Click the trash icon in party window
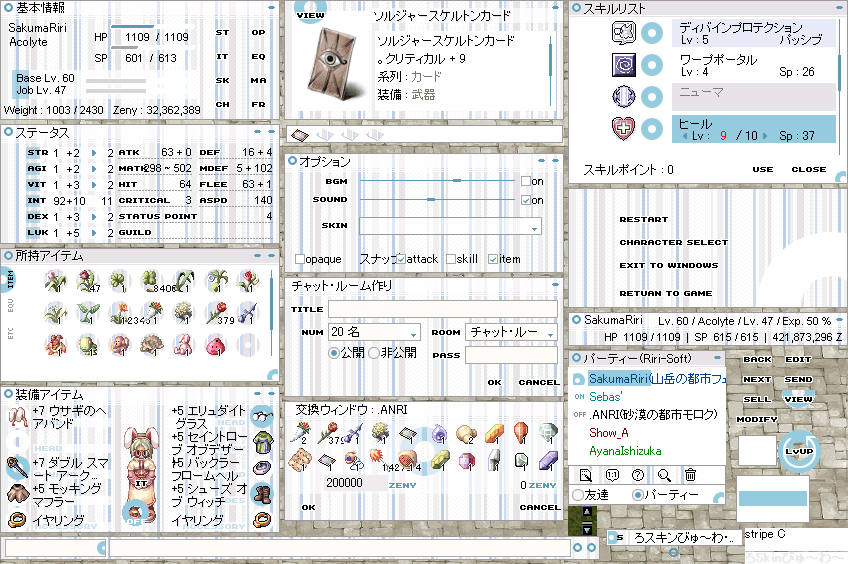Screen dimensions: 848x564 point(690,475)
